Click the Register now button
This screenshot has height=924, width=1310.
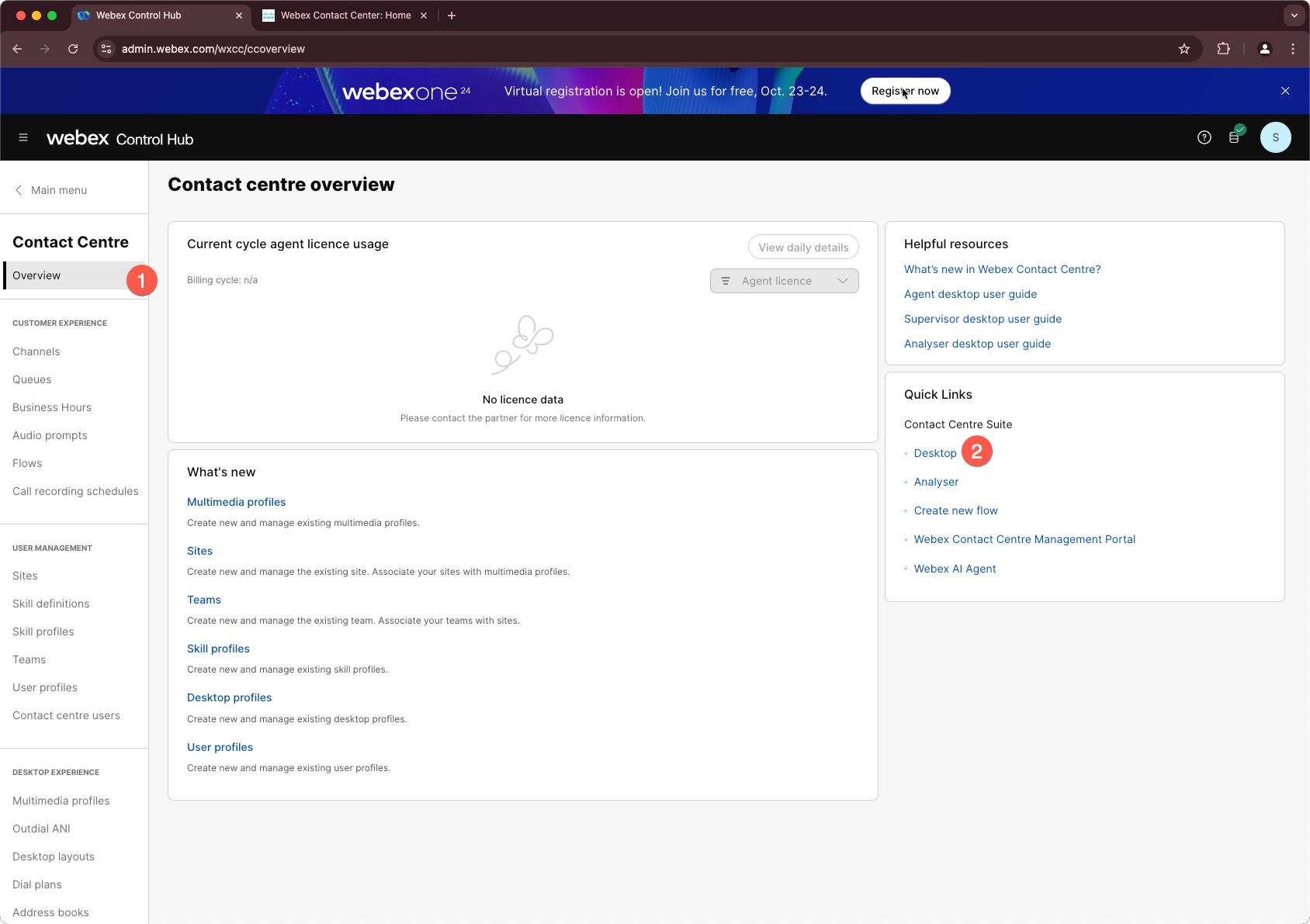click(905, 91)
